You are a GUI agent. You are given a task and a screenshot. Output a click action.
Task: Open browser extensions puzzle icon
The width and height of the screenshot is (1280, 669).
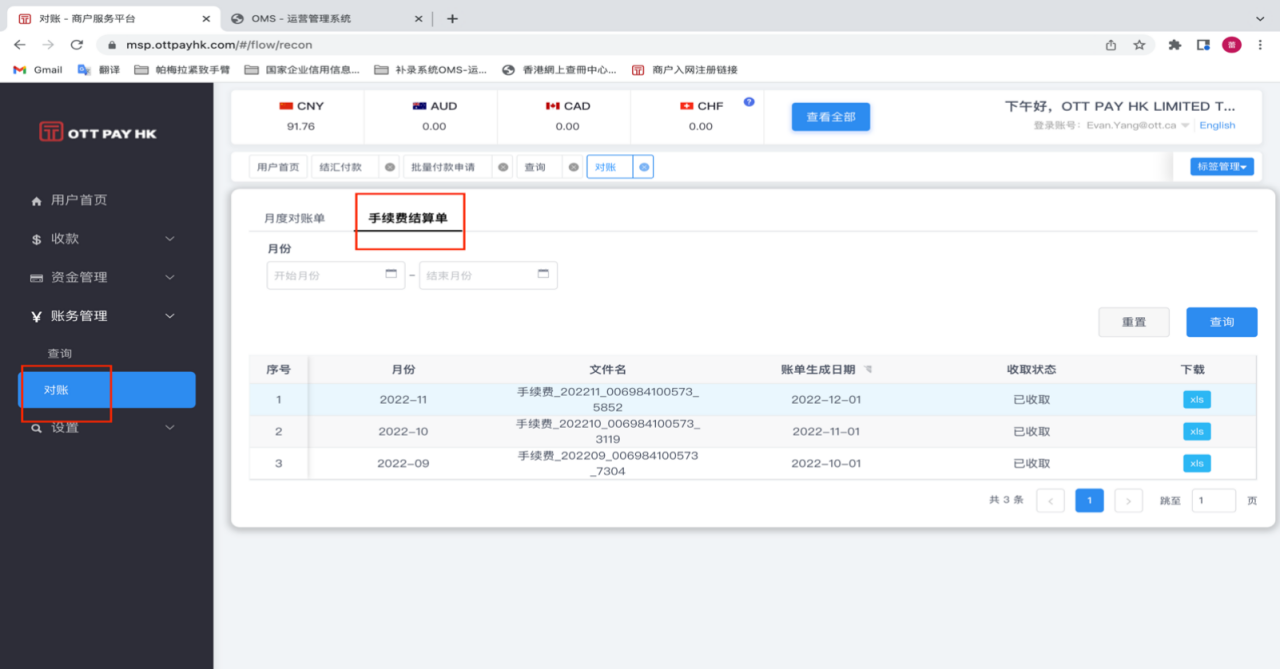(1175, 45)
